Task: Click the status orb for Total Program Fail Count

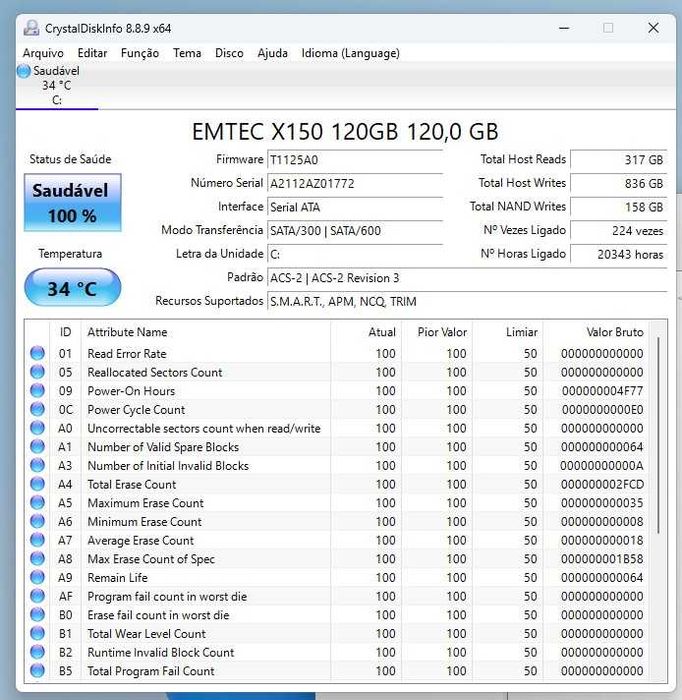Action: (x=37, y=671)
